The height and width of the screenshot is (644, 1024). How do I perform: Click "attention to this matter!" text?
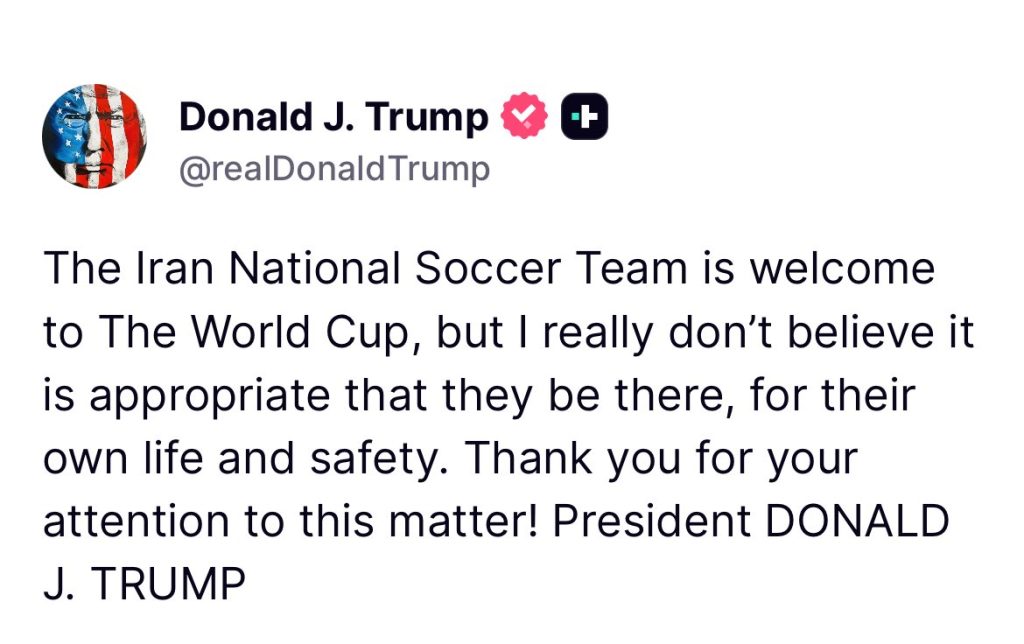293,522
